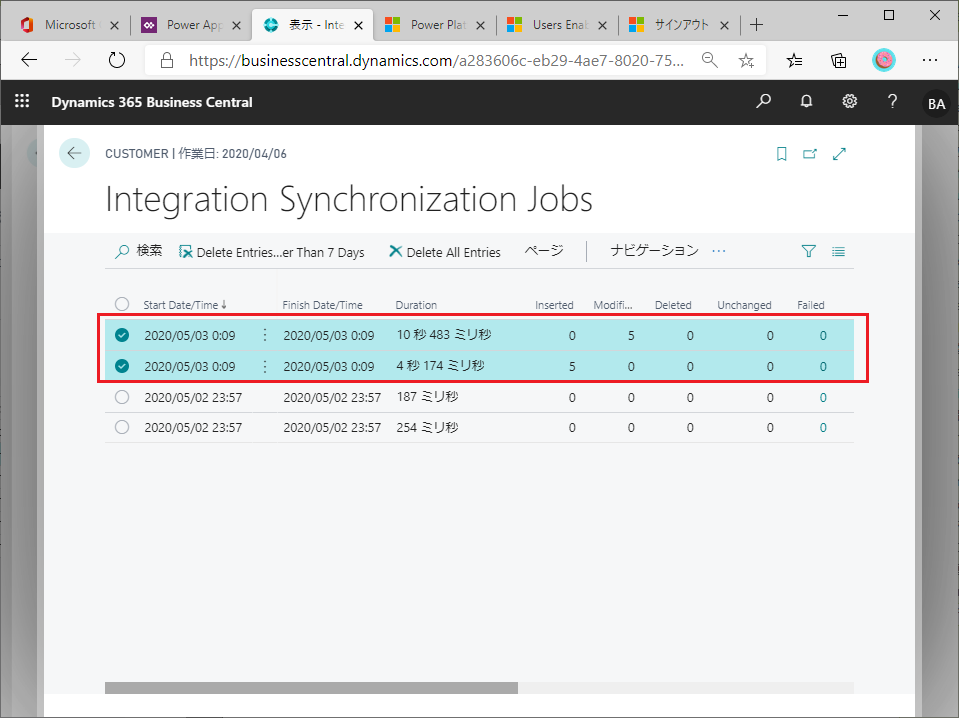Screen dimensions: 959x718
Task: Open failed count for the 10 秒 483 ミリ秒 row
Action: pos(823,335)
